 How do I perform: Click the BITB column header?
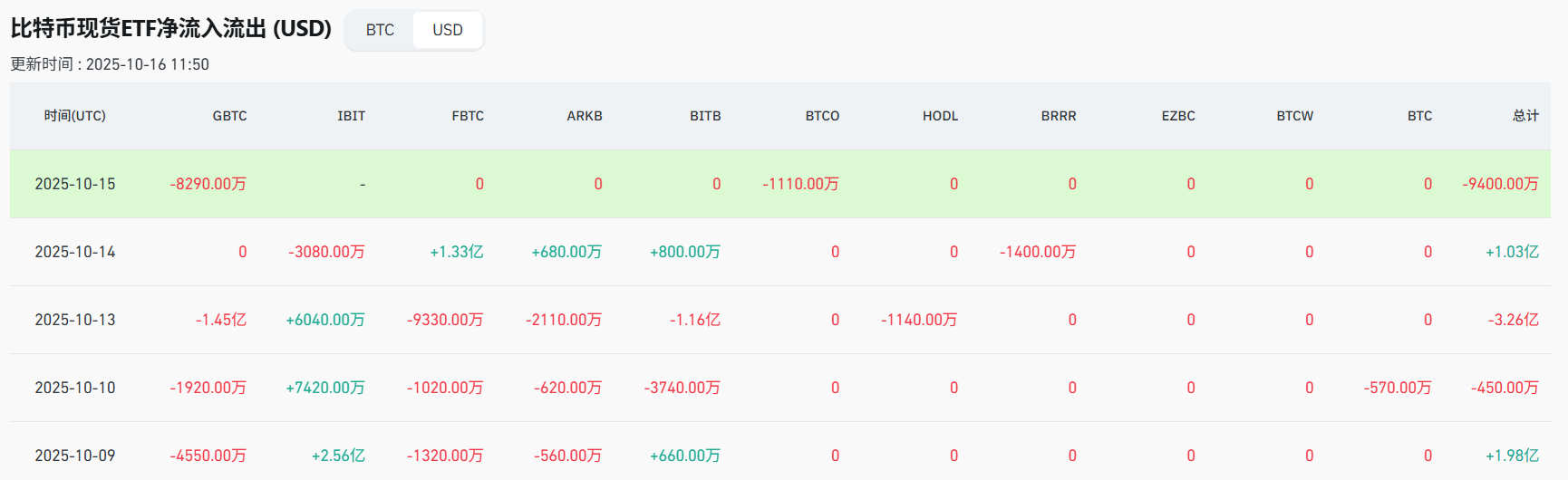(705, 116)
